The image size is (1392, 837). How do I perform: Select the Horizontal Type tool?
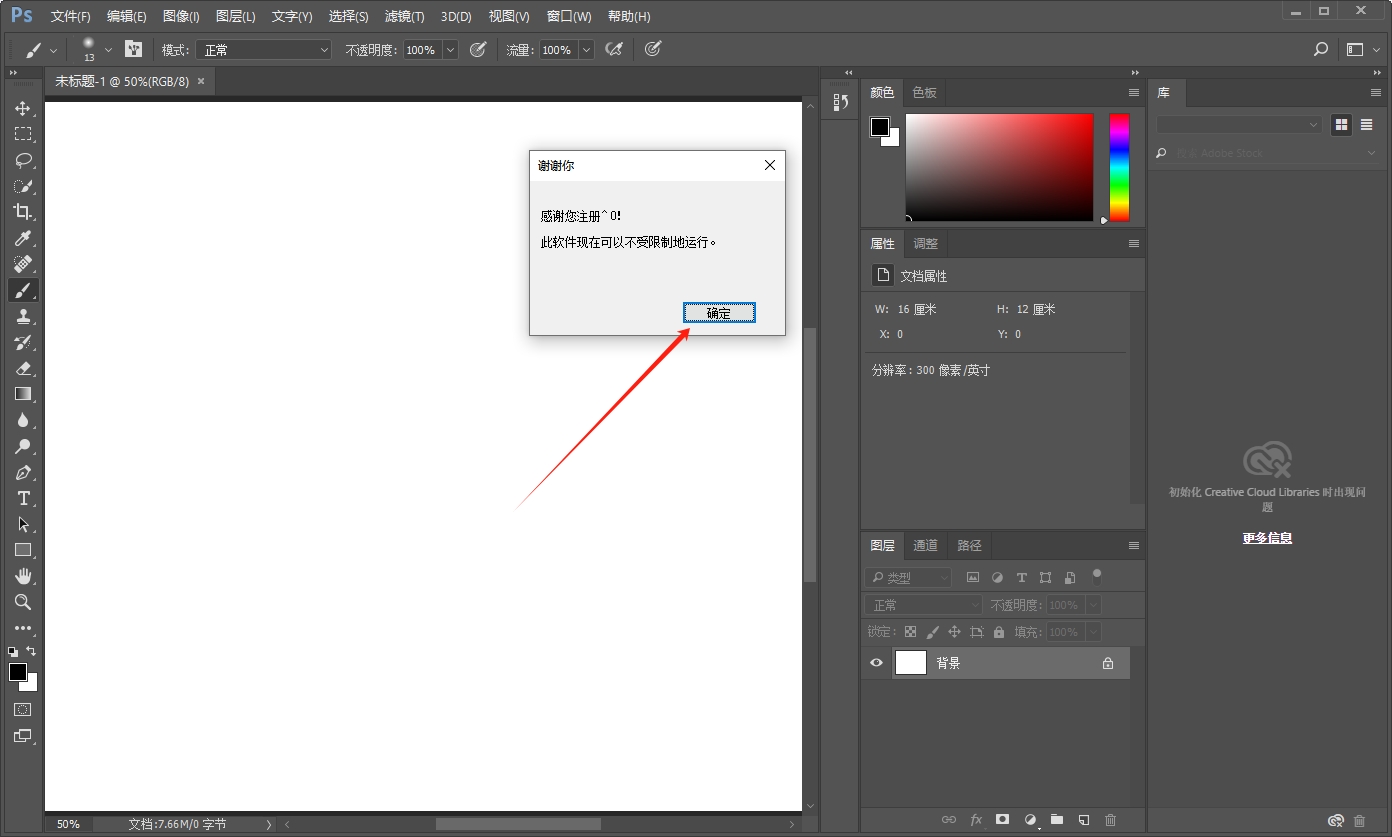[x=23, y=499]
